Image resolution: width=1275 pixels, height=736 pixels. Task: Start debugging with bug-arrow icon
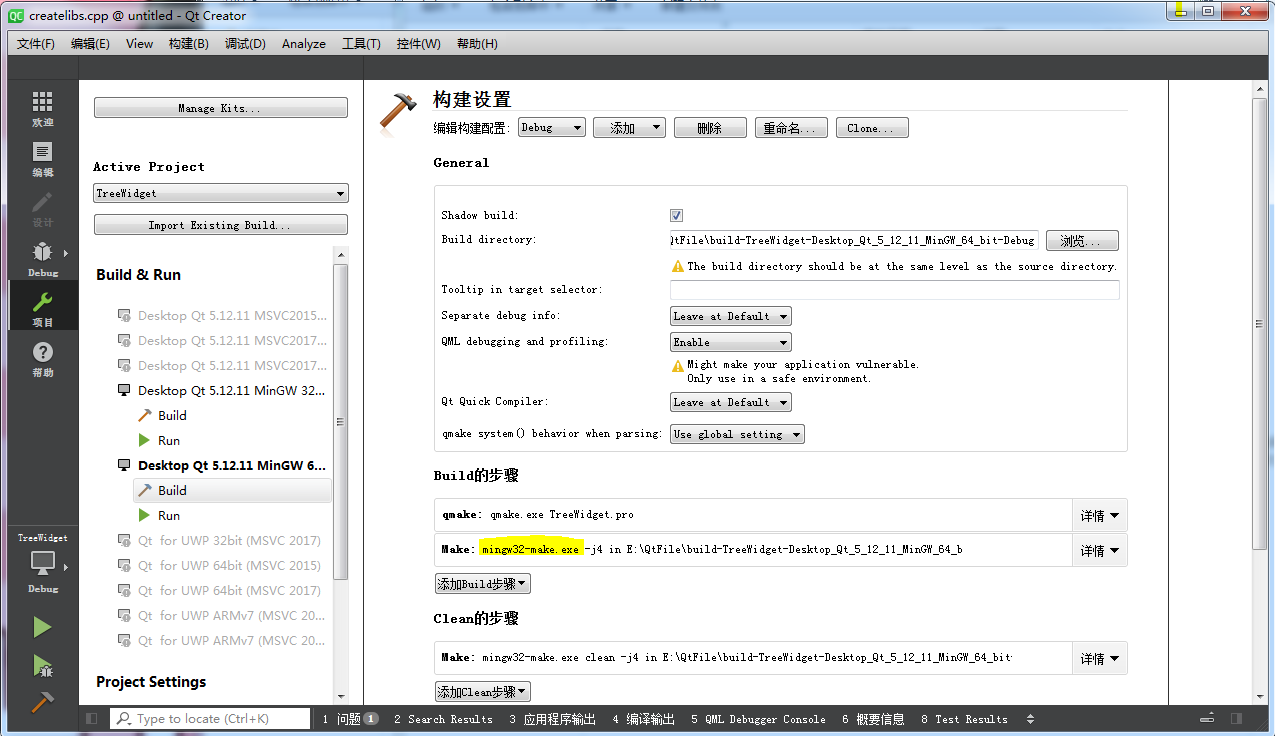(42, 666)
